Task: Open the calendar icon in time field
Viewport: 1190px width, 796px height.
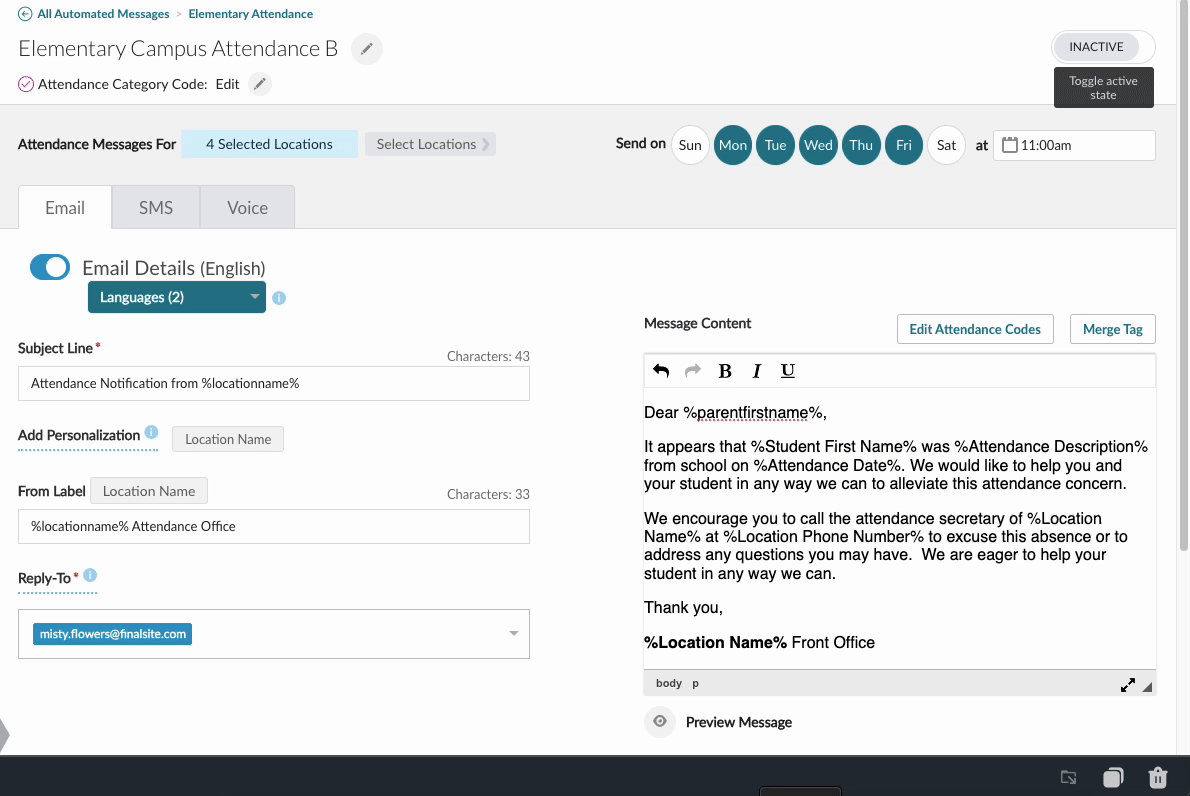Action: (1009, 145)
